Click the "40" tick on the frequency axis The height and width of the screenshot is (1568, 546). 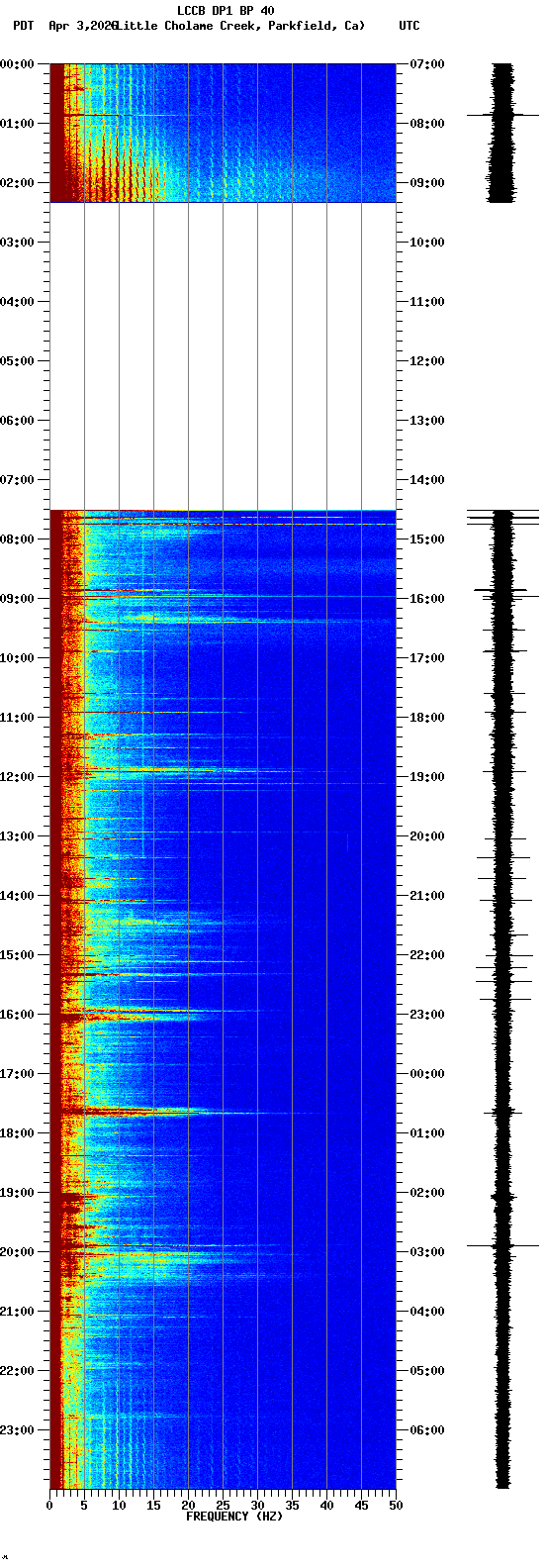[x=326, y=1506]
